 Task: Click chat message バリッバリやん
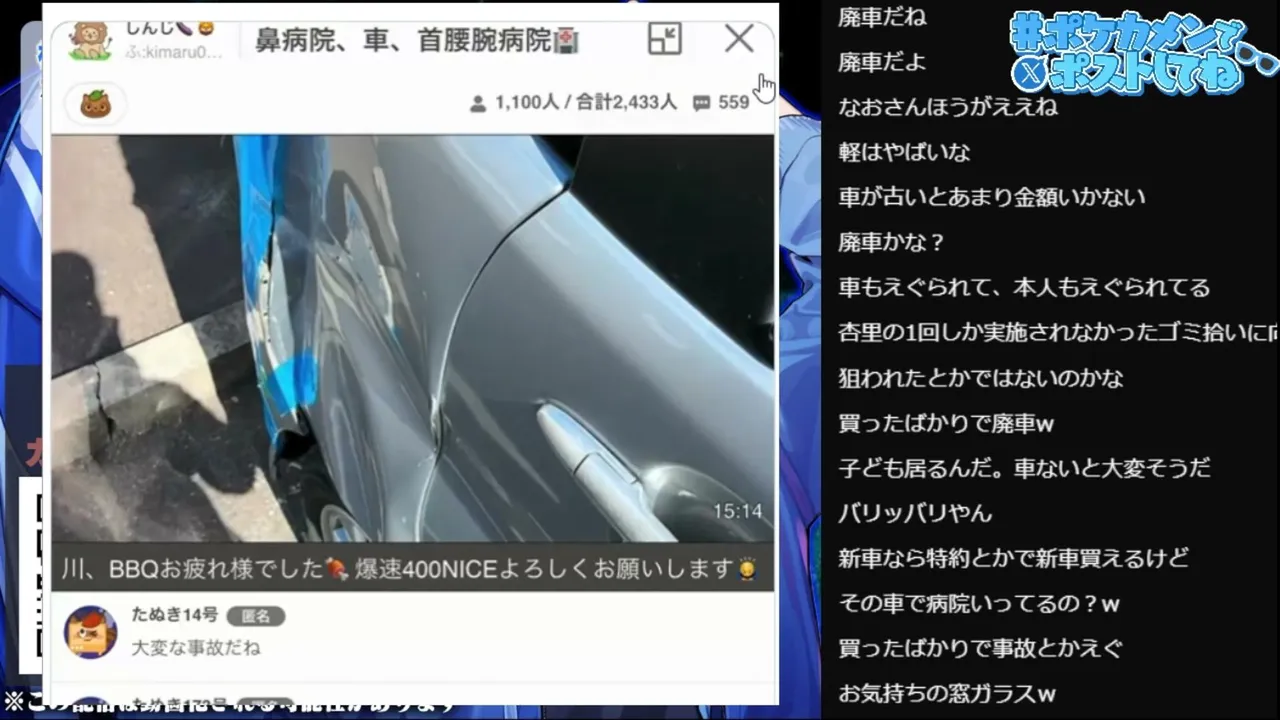tap(915, 513)
